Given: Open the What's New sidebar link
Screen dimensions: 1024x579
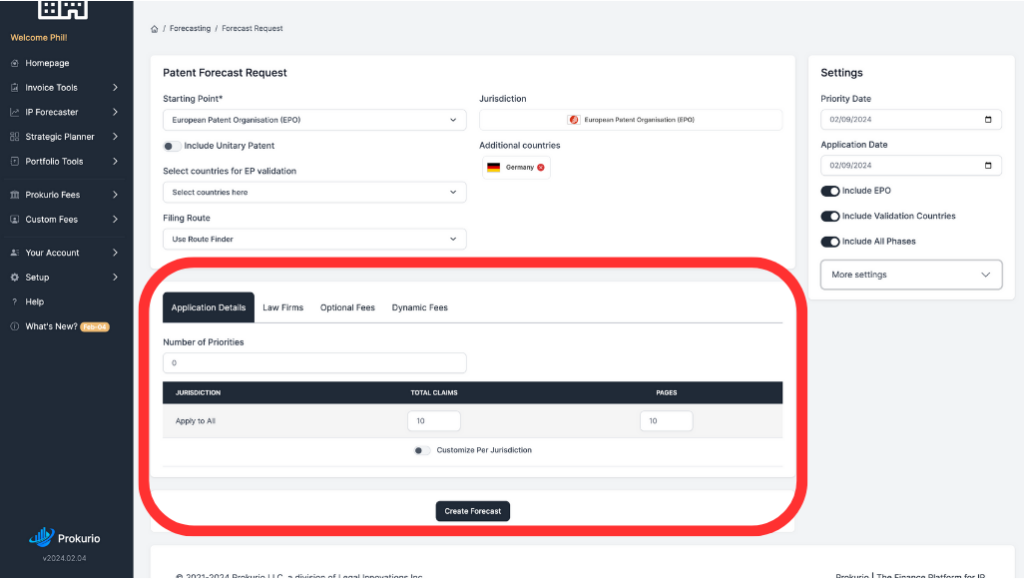Looking at the screenshot, I should (52, 326).
